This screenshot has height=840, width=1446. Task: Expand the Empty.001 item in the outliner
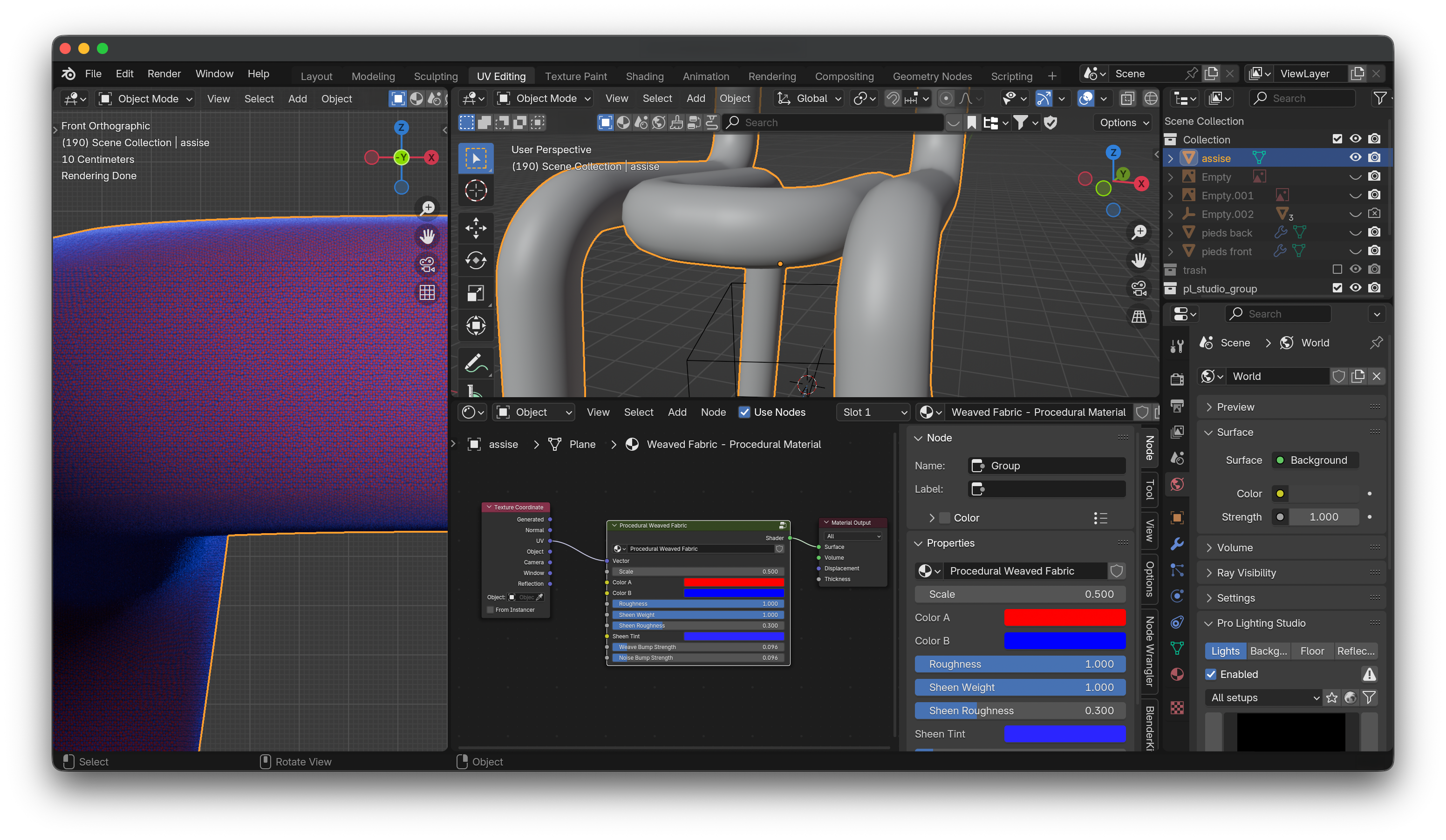point(1171,195)
